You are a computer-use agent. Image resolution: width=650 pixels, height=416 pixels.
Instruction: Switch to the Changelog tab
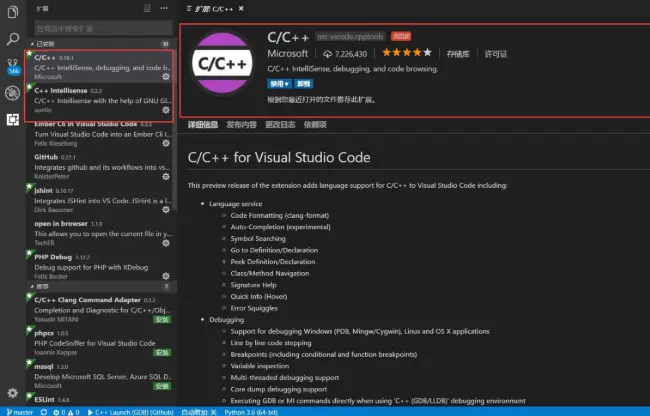(280, 125)
